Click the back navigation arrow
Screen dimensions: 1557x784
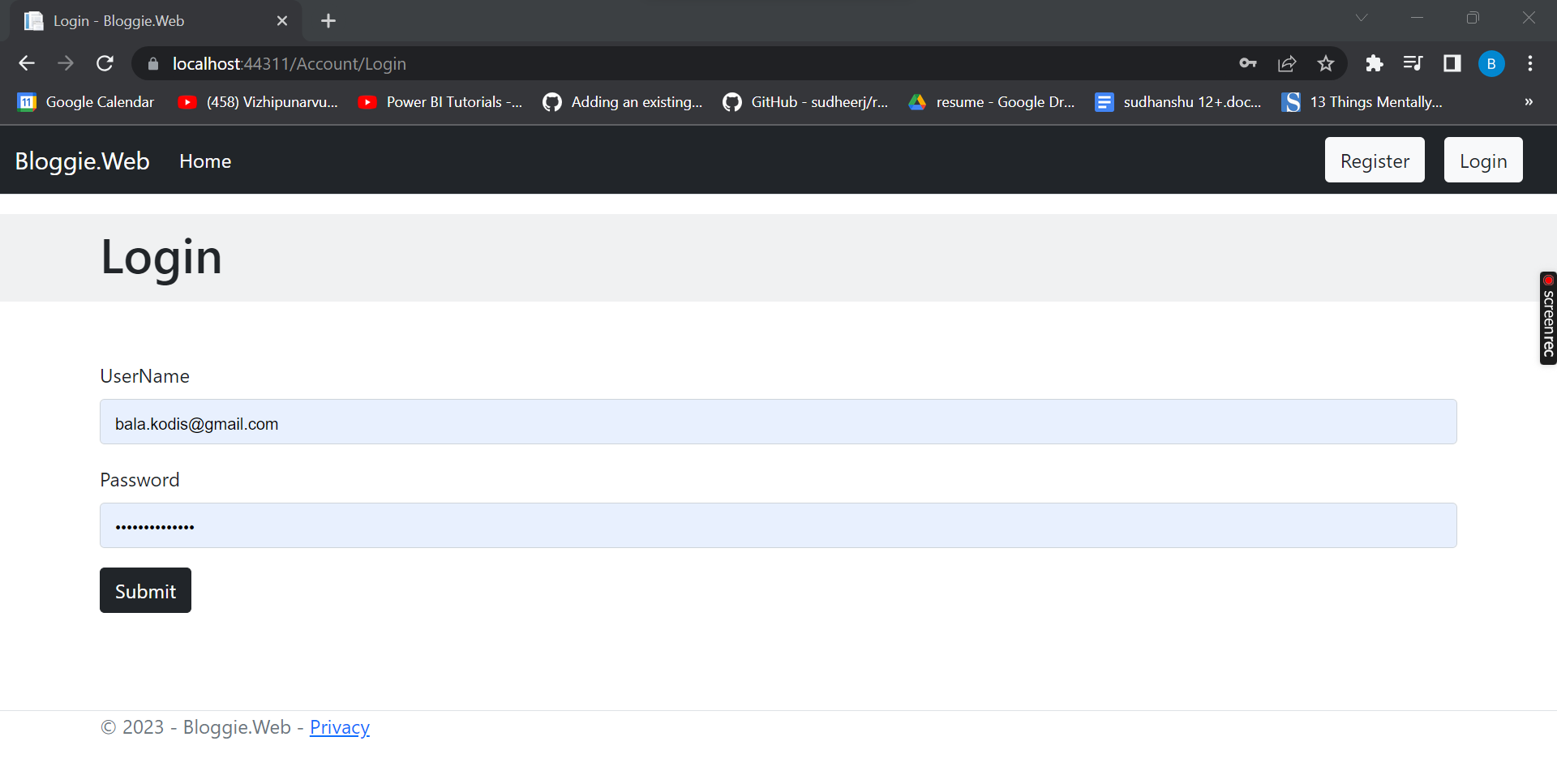click(27, 63)
